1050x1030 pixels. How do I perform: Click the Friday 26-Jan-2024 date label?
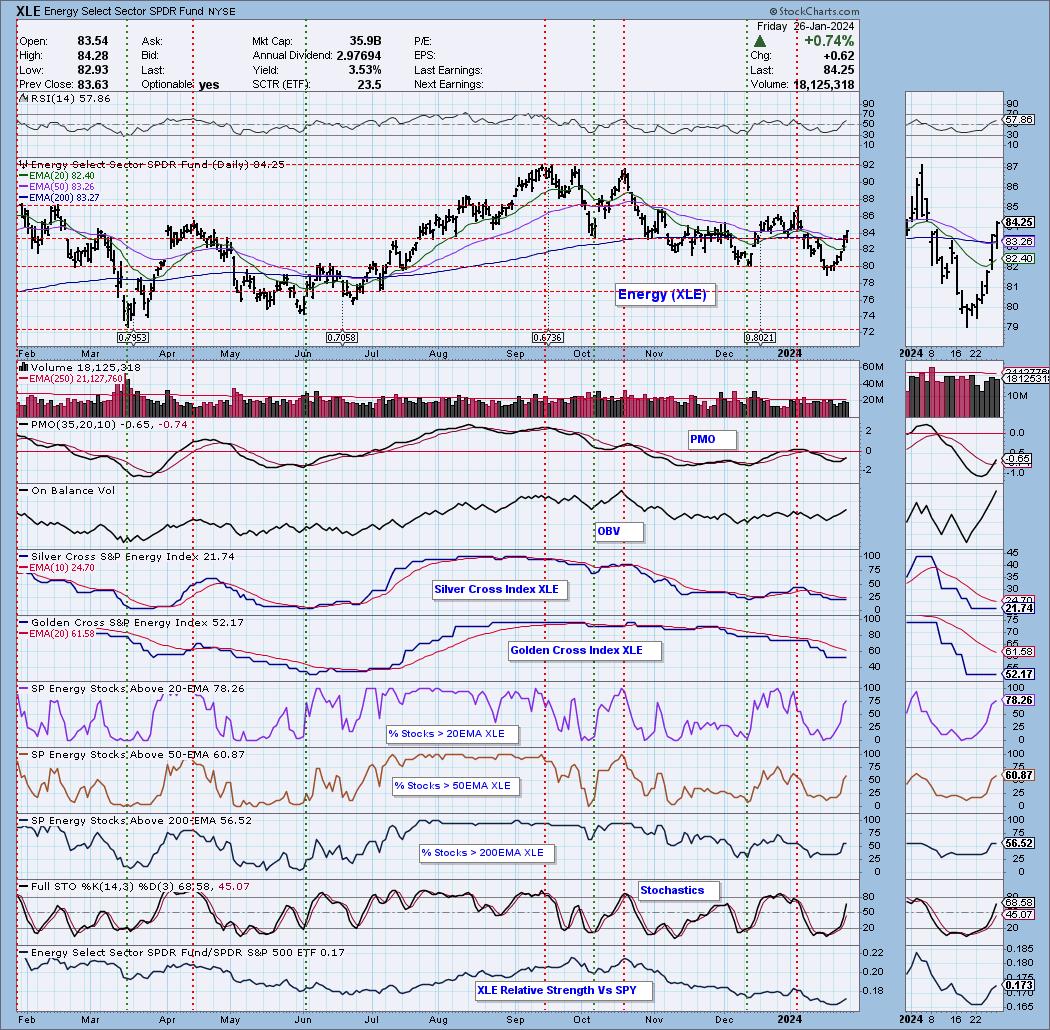pos(805,26)
